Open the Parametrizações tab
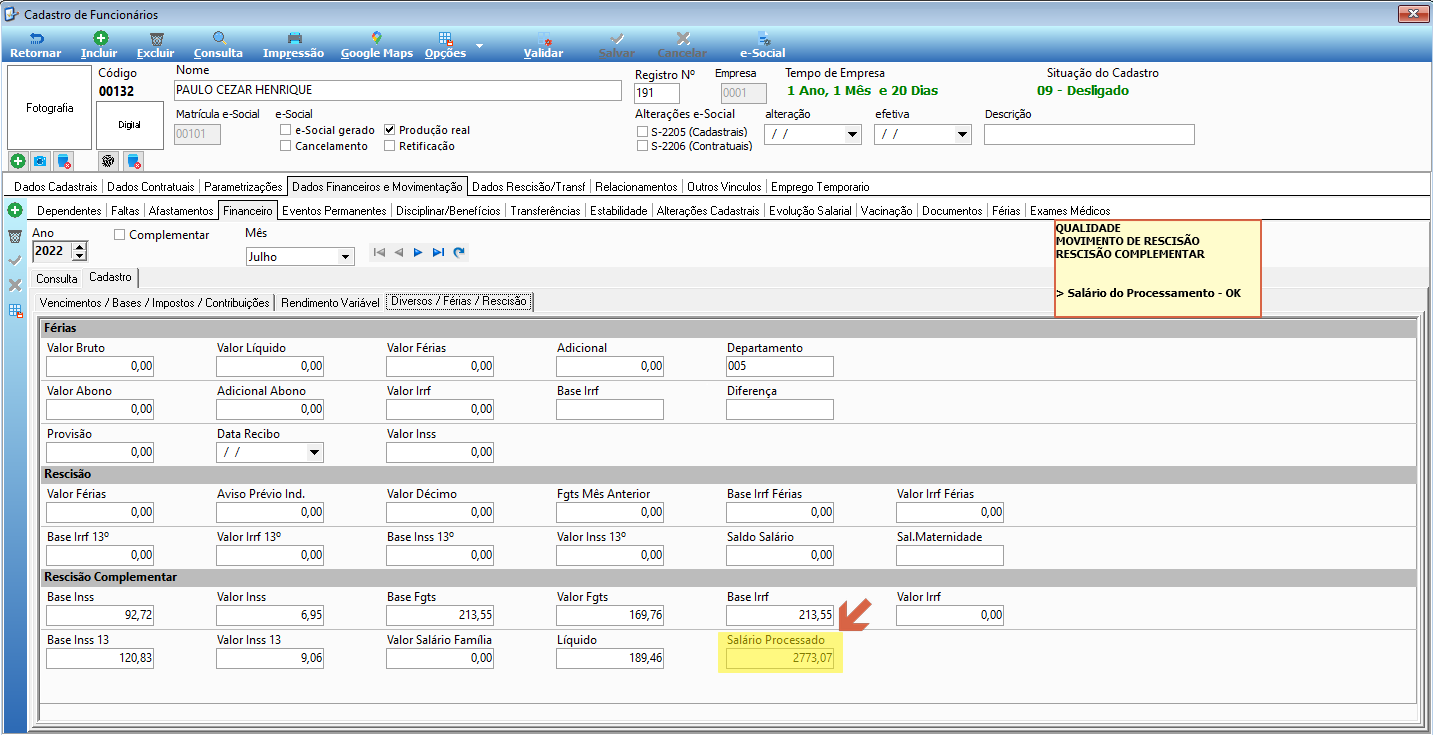Screen dimensions: 1433x735 coord(243,186)
